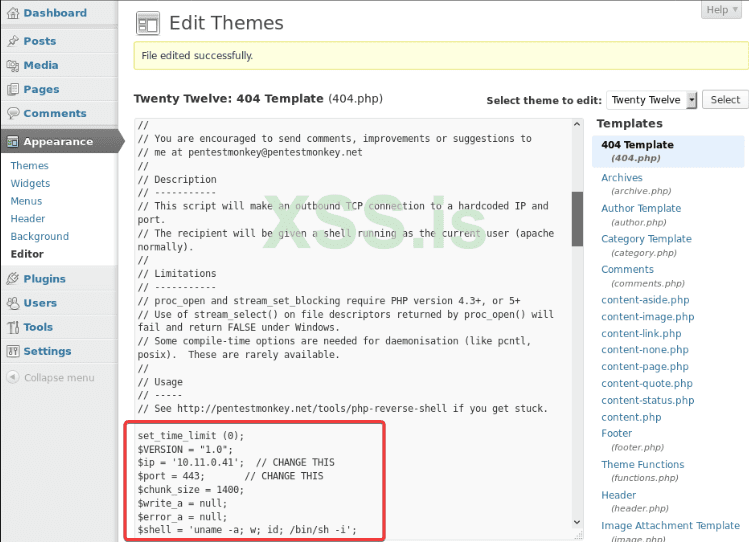Open the Footer template

tap(617, 433)
